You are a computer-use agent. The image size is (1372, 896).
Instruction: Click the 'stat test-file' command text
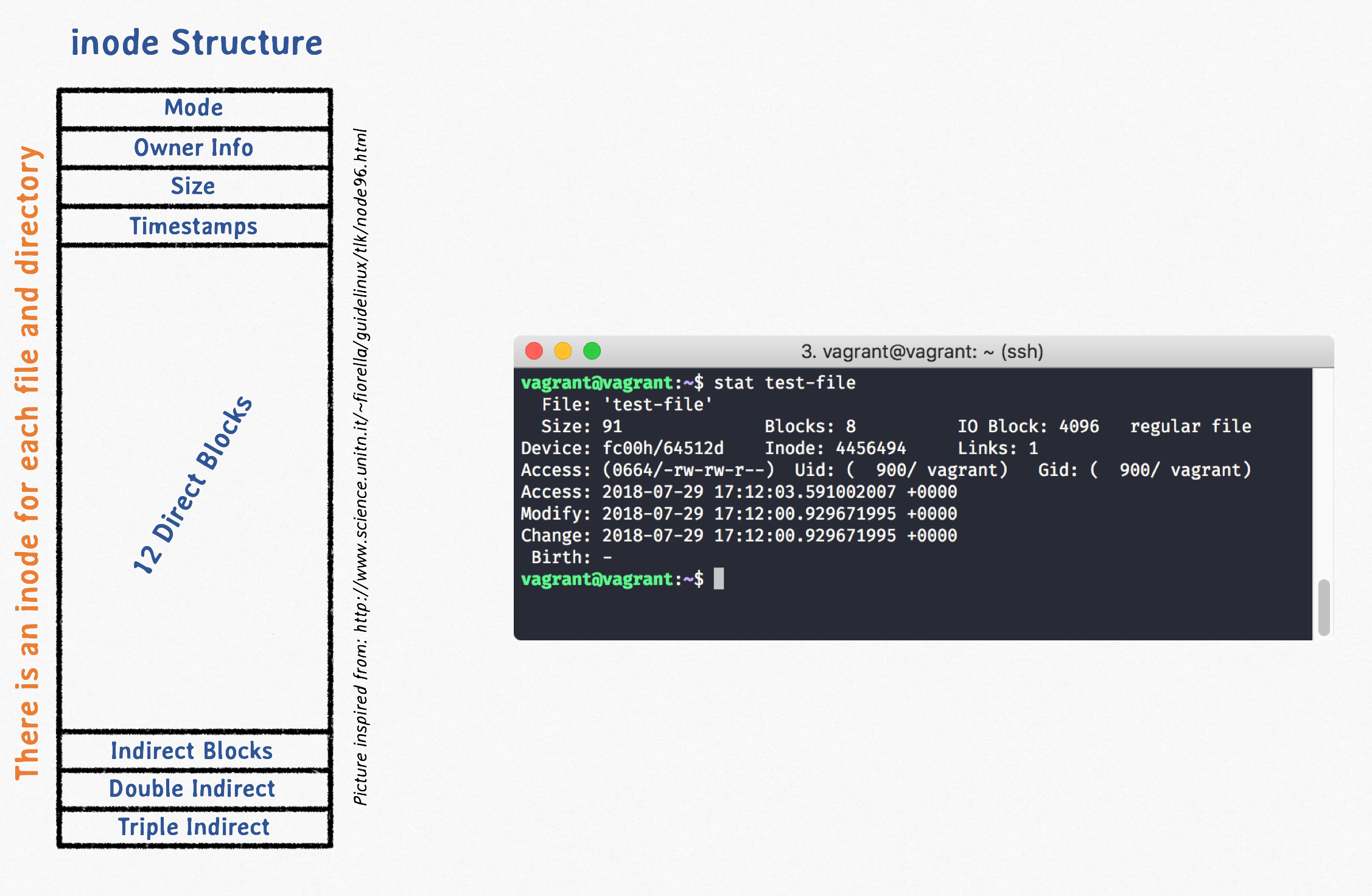pos(785,383)
